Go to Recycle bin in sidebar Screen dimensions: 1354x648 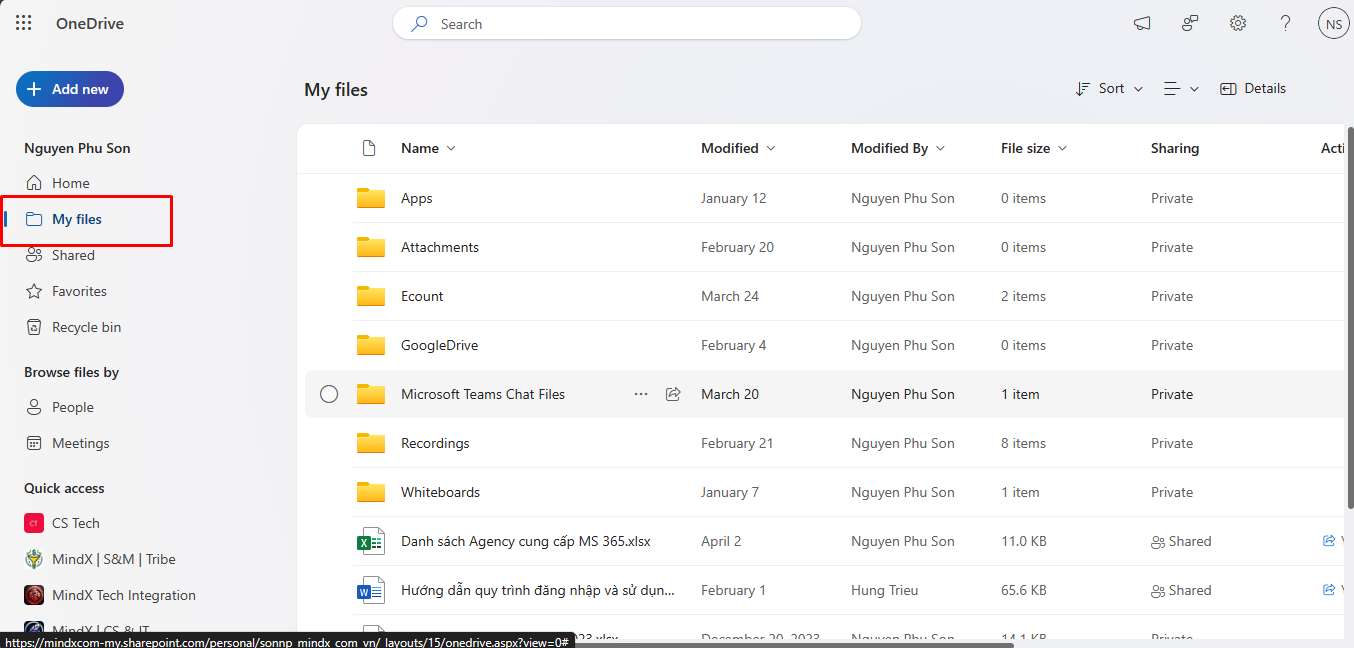click(86, 327)
